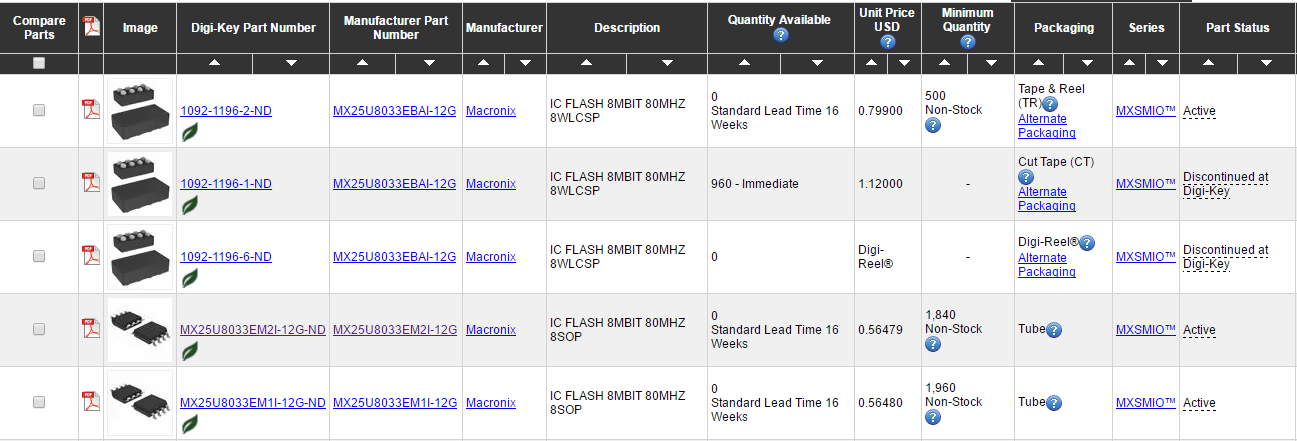1297x441 pixels.
Task: Click the Minimum Quantity header help icon
Action: (x=967, y=42)
